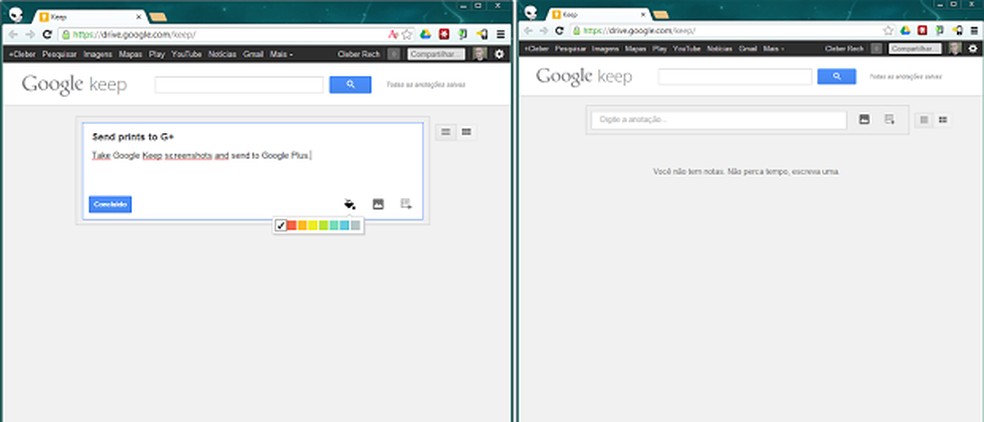Click the Keep search field in left window
984x422 pixels.
(x=239, y=85)
